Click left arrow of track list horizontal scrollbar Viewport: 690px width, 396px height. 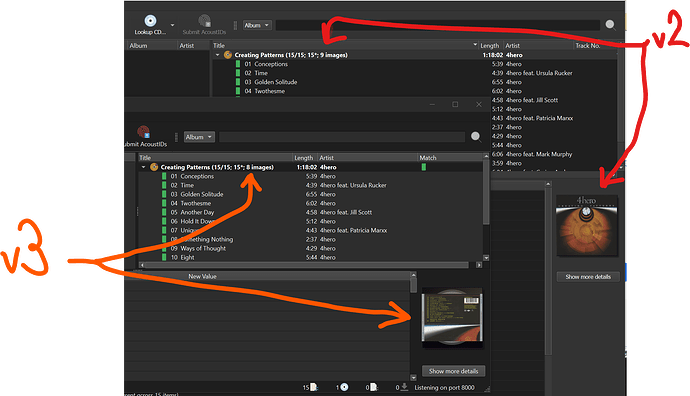(142, 265)
